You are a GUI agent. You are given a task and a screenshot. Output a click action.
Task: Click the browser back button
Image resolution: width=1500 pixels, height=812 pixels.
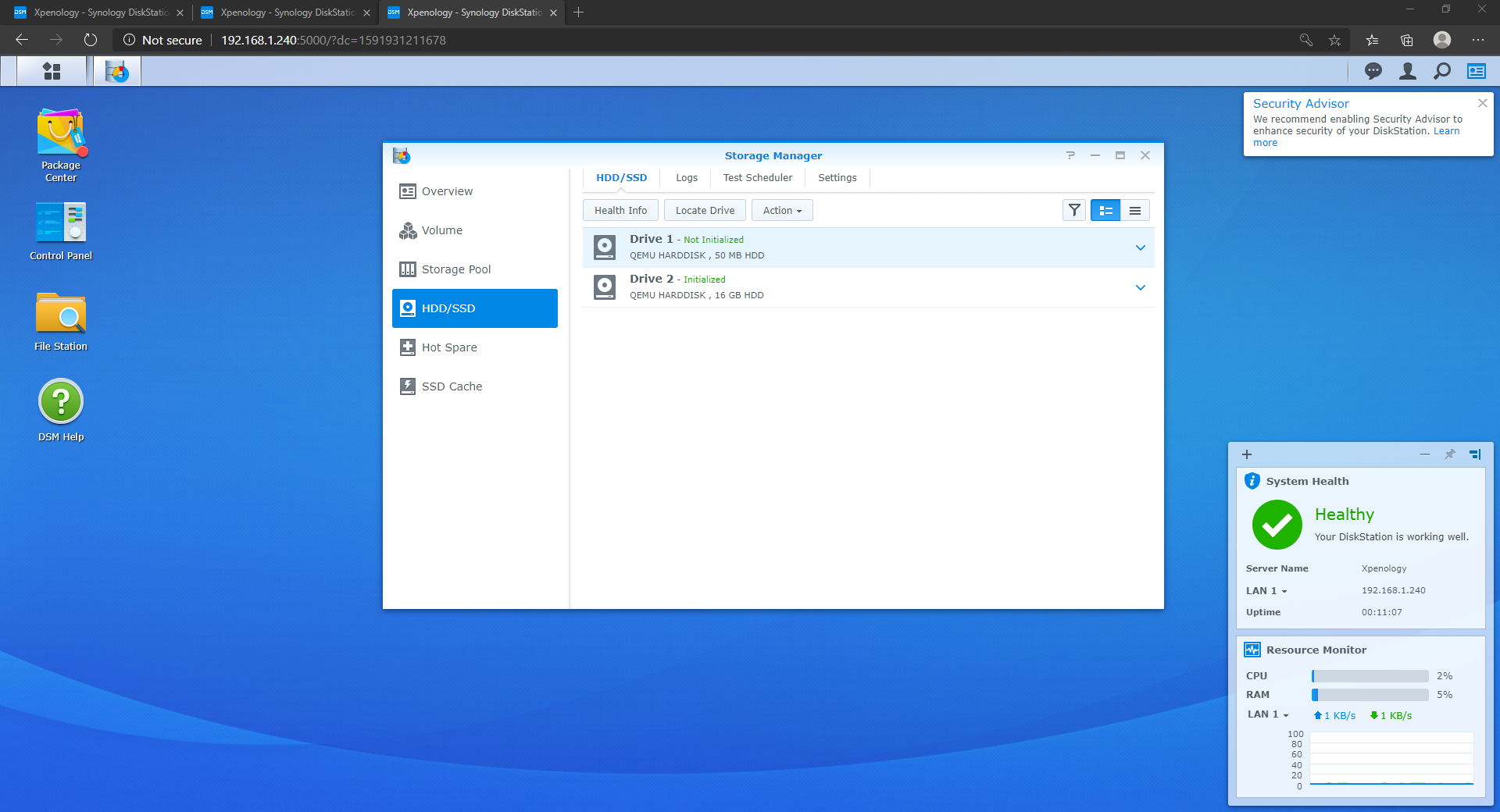[x=22, y=40]
